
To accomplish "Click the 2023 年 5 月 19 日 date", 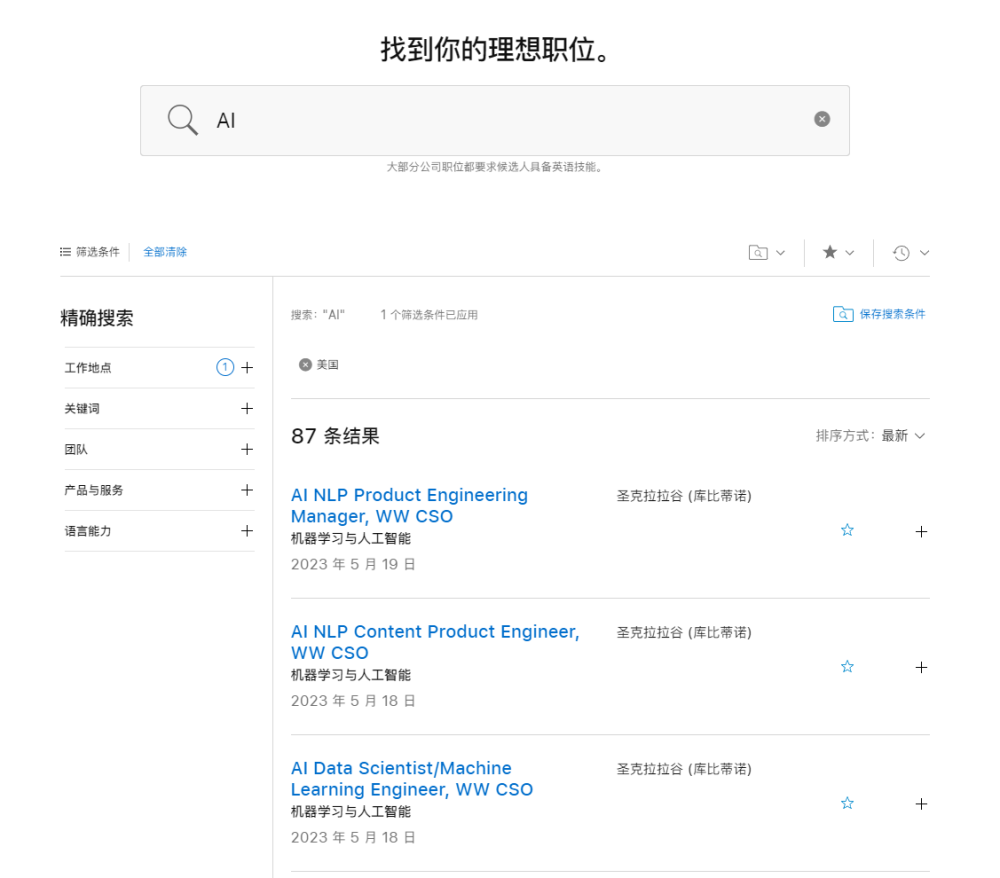I will click(x=353, y=564).
